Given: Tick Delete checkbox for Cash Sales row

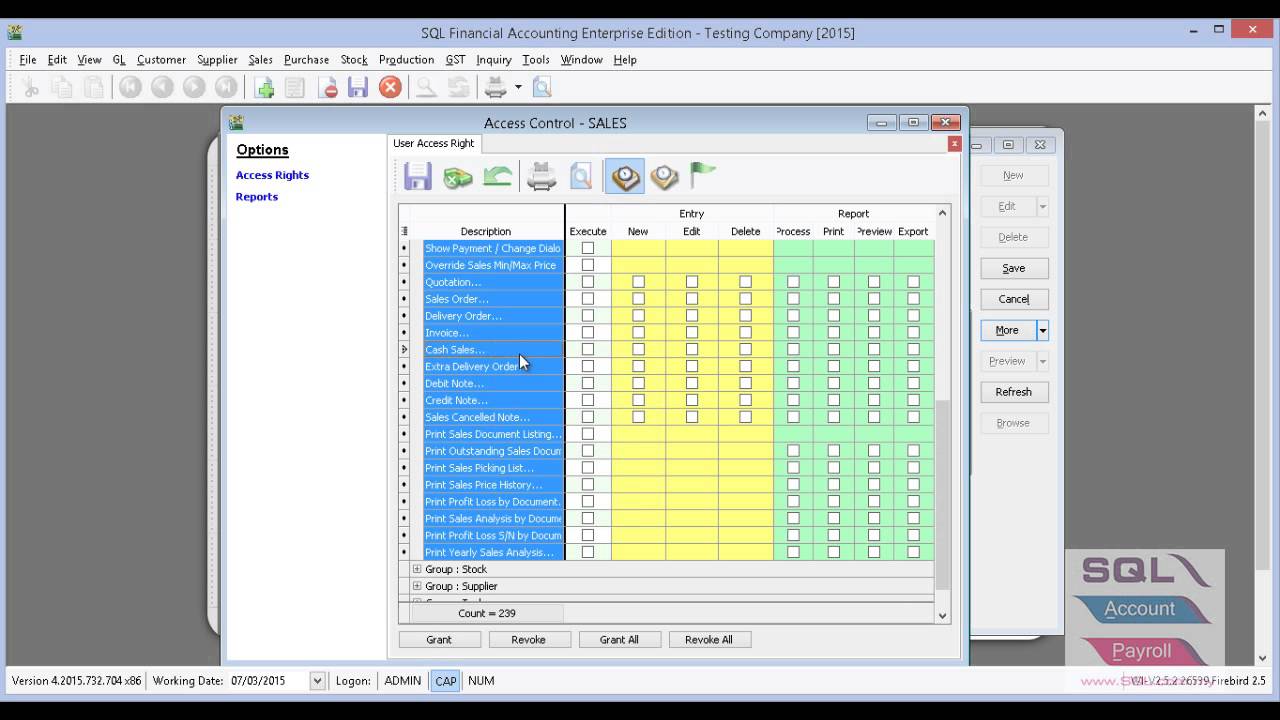Looking at the screenshot, I should 745,349.
